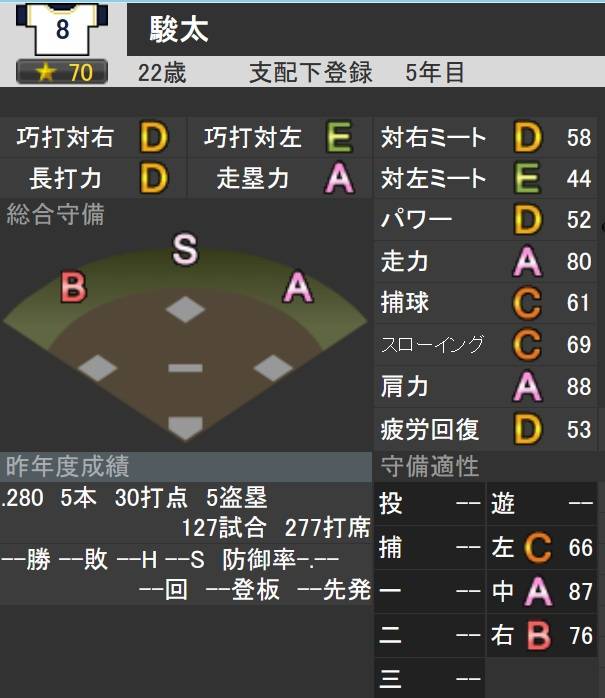
Task: Click the E grade icon beside 対左ミート
Action: (x=527, y=179)
